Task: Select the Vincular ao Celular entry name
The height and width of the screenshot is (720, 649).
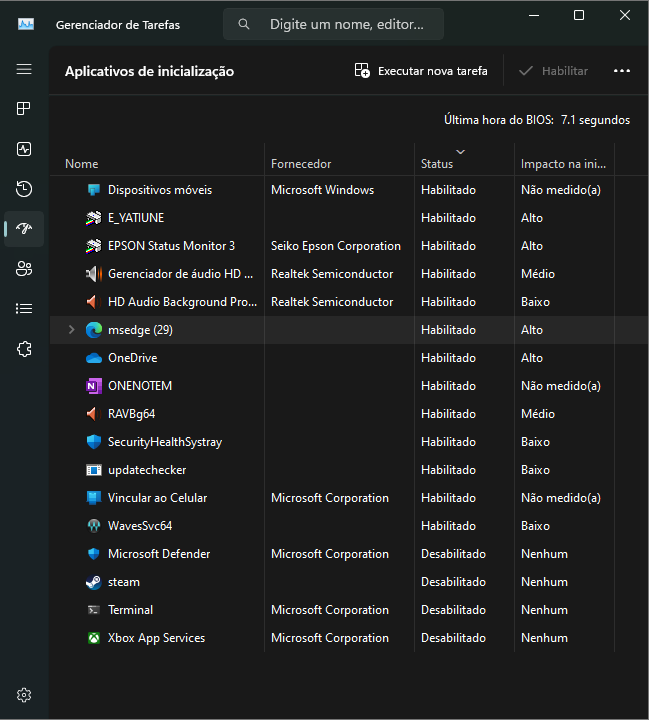Action: 157,498
